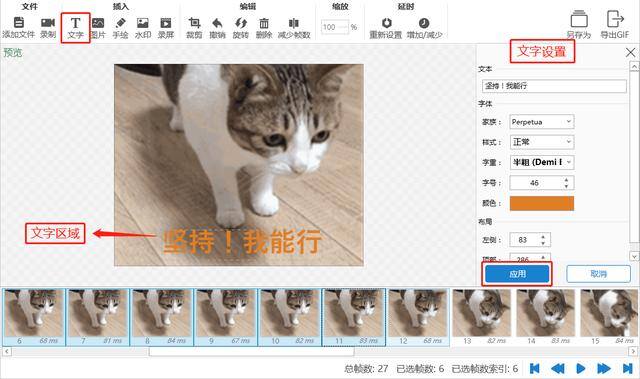Click the orange 颜色 color swatch
This screenshot has height=379, width=640.
(x=542, y=203)
